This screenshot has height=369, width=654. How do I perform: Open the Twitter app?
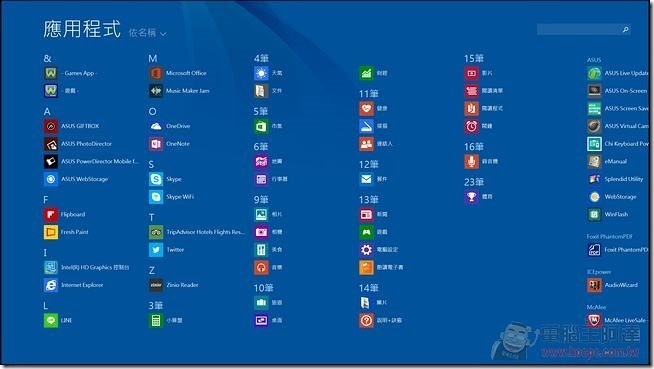click(x=167, y=250)
